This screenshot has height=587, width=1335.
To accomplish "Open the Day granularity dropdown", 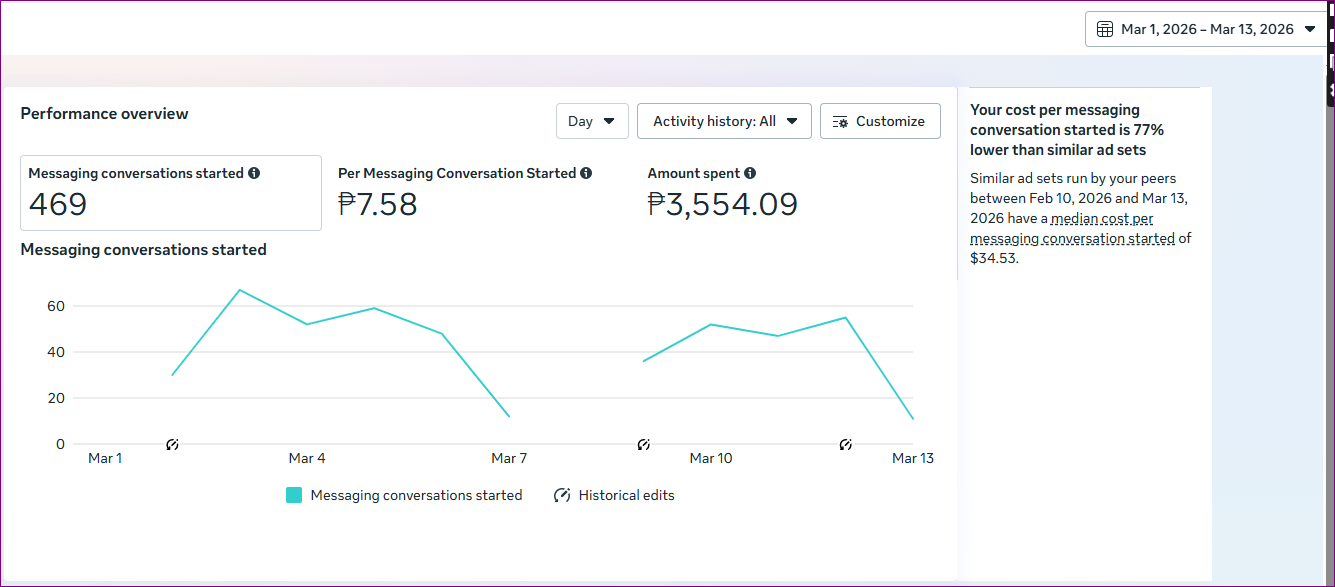I will point(592,121).
